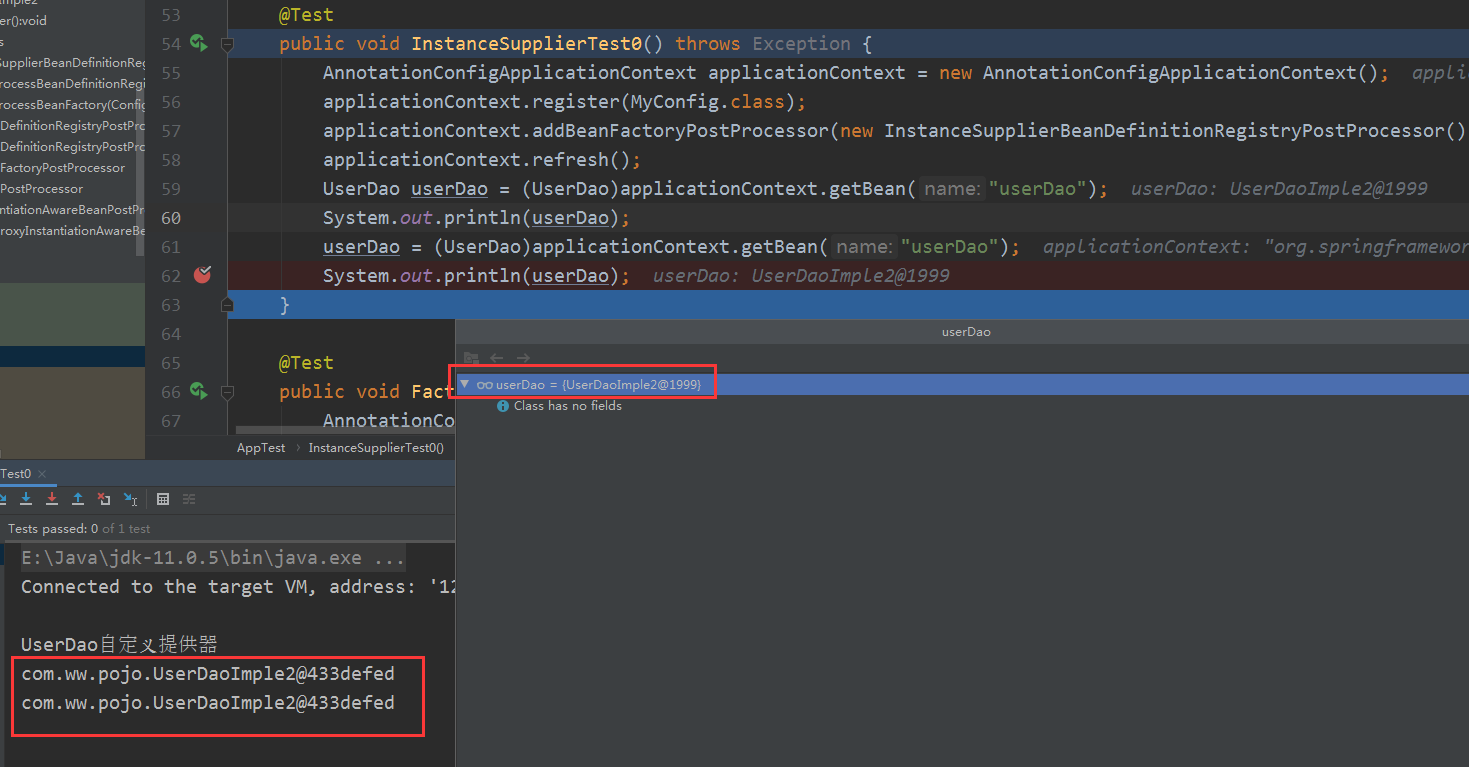Click 'applicationContext.refresh();' on line 58

pos(481,160)
